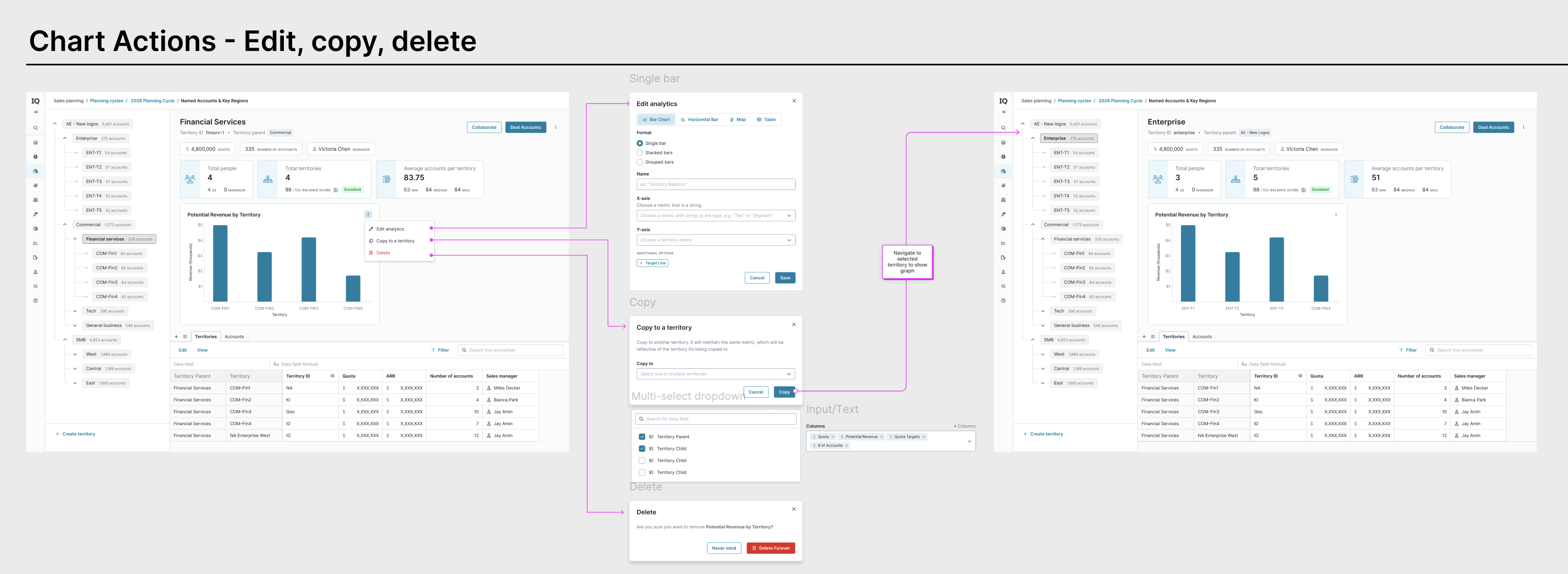The image size is (1568, 574).
Task: Uncheck the Territory Parent checkbox
Action: 642,437
